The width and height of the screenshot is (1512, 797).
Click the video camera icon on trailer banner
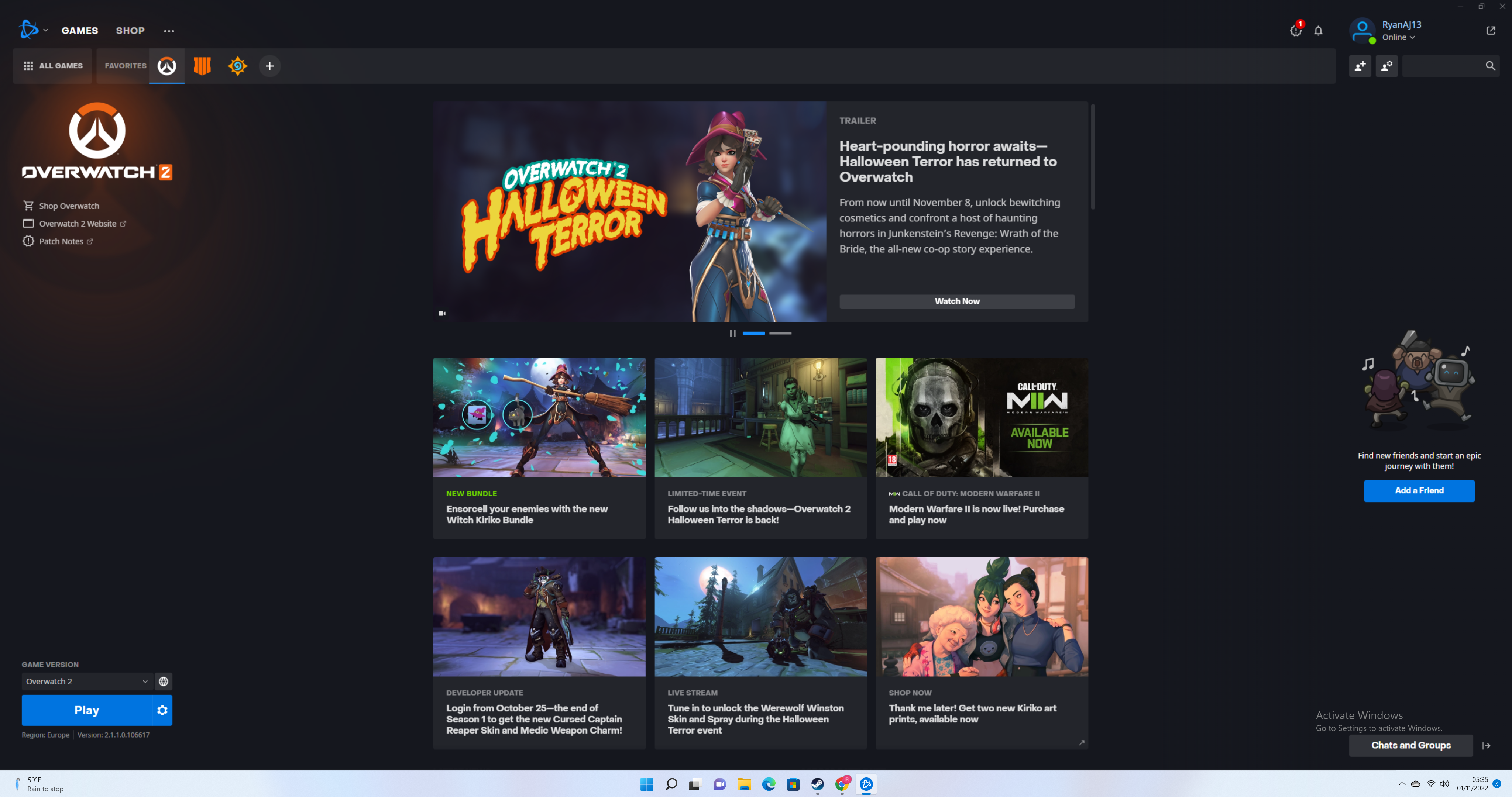442,313
